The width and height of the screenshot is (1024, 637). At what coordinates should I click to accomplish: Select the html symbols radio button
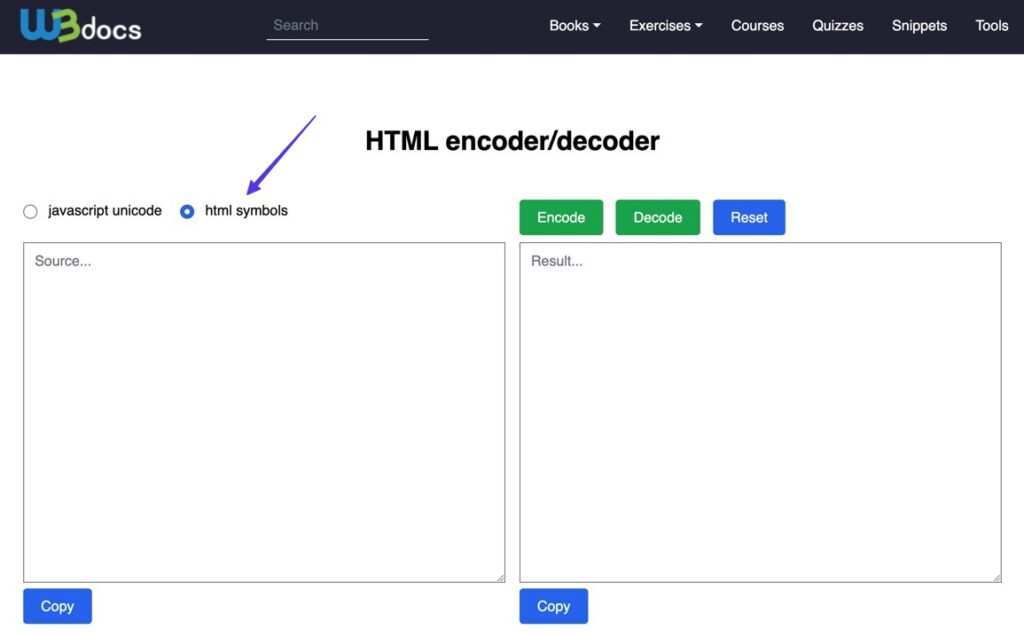click(187, 211)
